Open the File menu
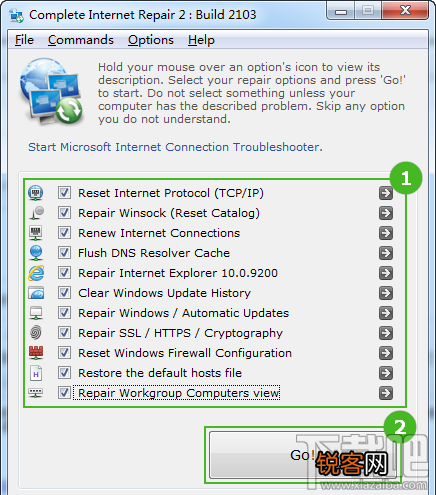Image resolution: width=436 pixels, height=495 pixels. point(24,40)
